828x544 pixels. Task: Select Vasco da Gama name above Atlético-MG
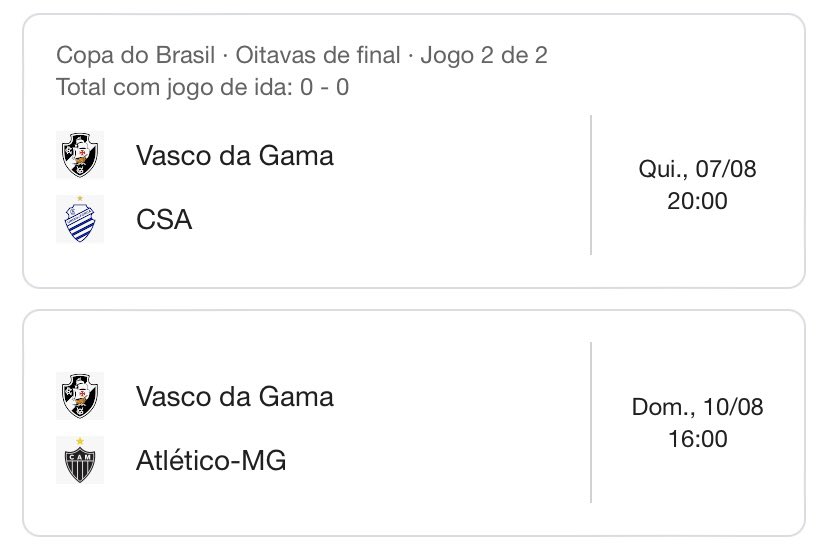pyautogui.click(x=235, y=396)
